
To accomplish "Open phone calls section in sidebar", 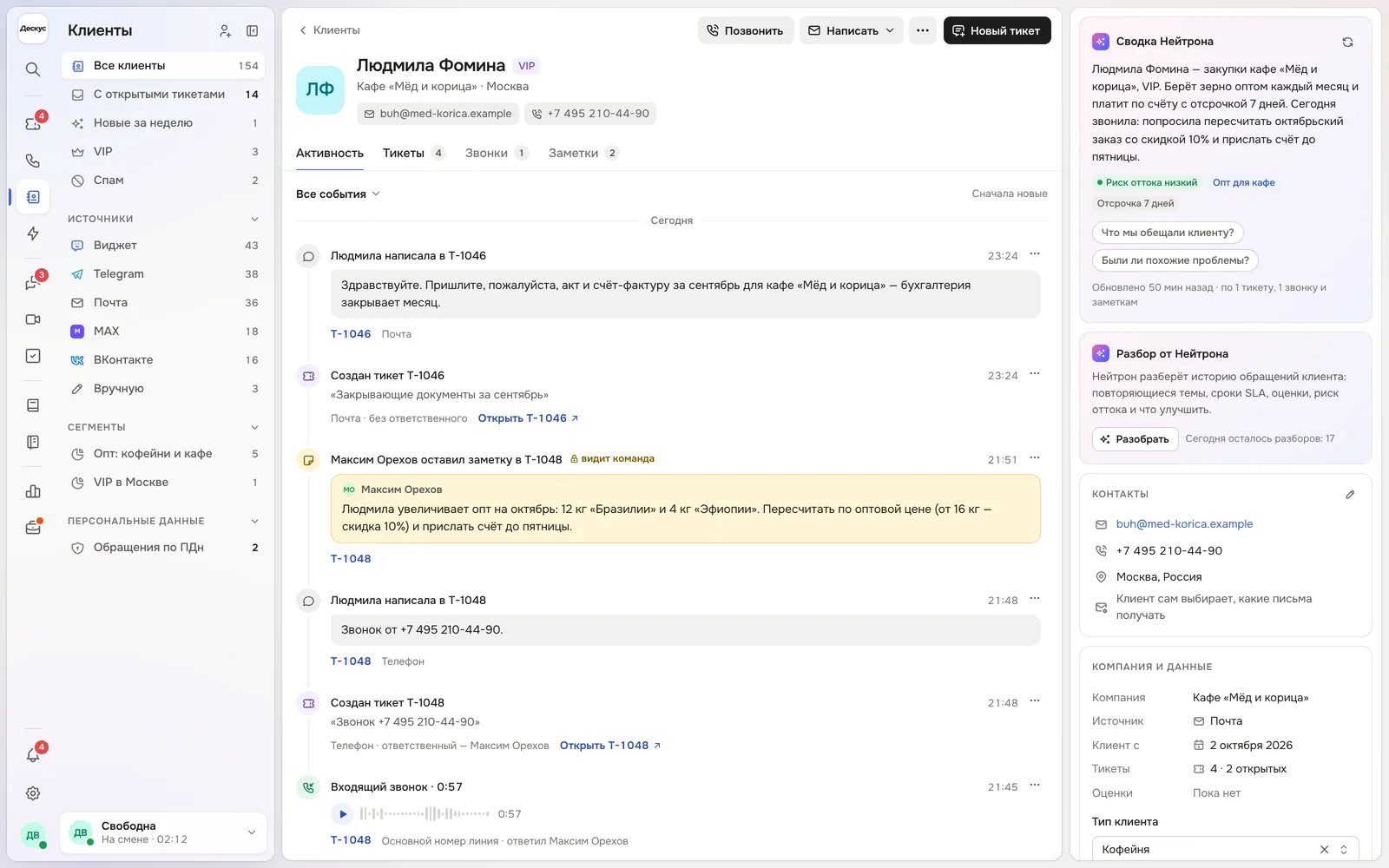I will 33,161.
